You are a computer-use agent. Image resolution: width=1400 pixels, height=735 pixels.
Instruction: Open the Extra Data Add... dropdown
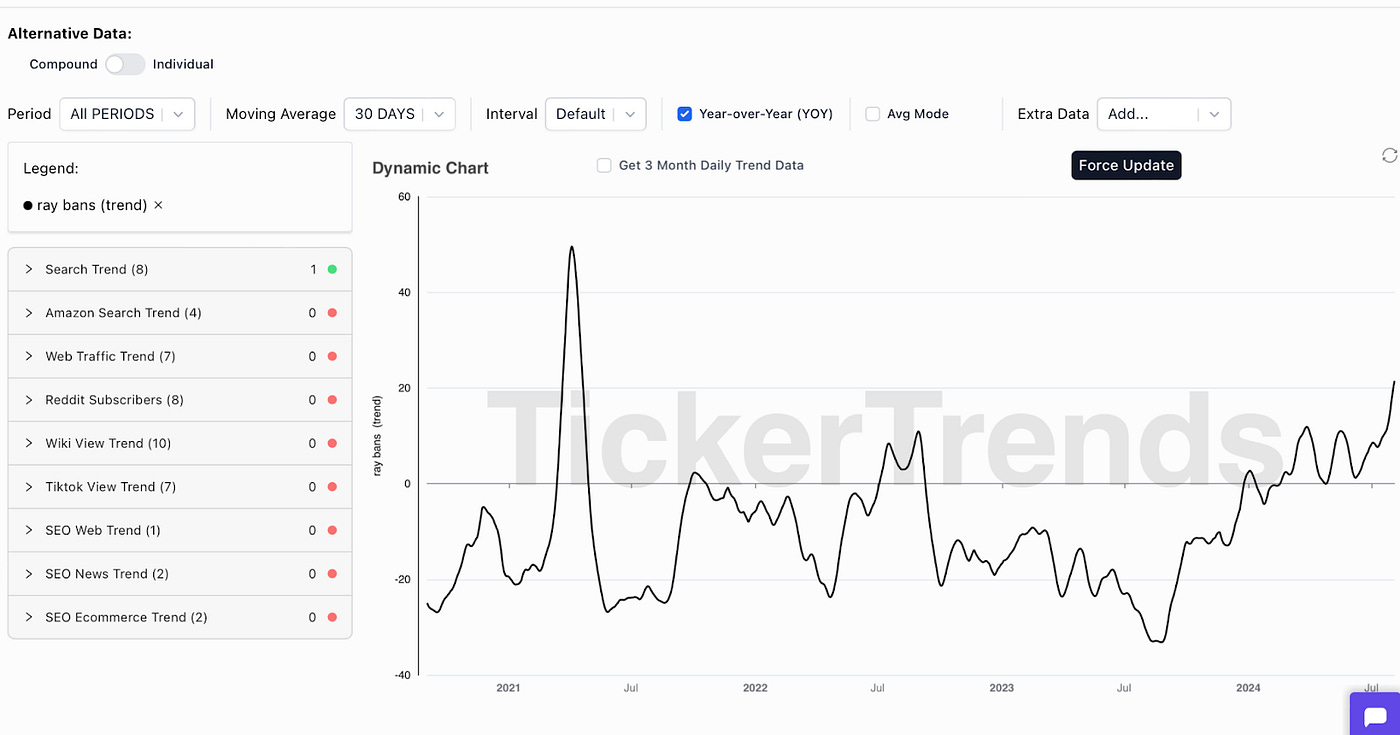pyautogui.click(x=1164, y=114)
